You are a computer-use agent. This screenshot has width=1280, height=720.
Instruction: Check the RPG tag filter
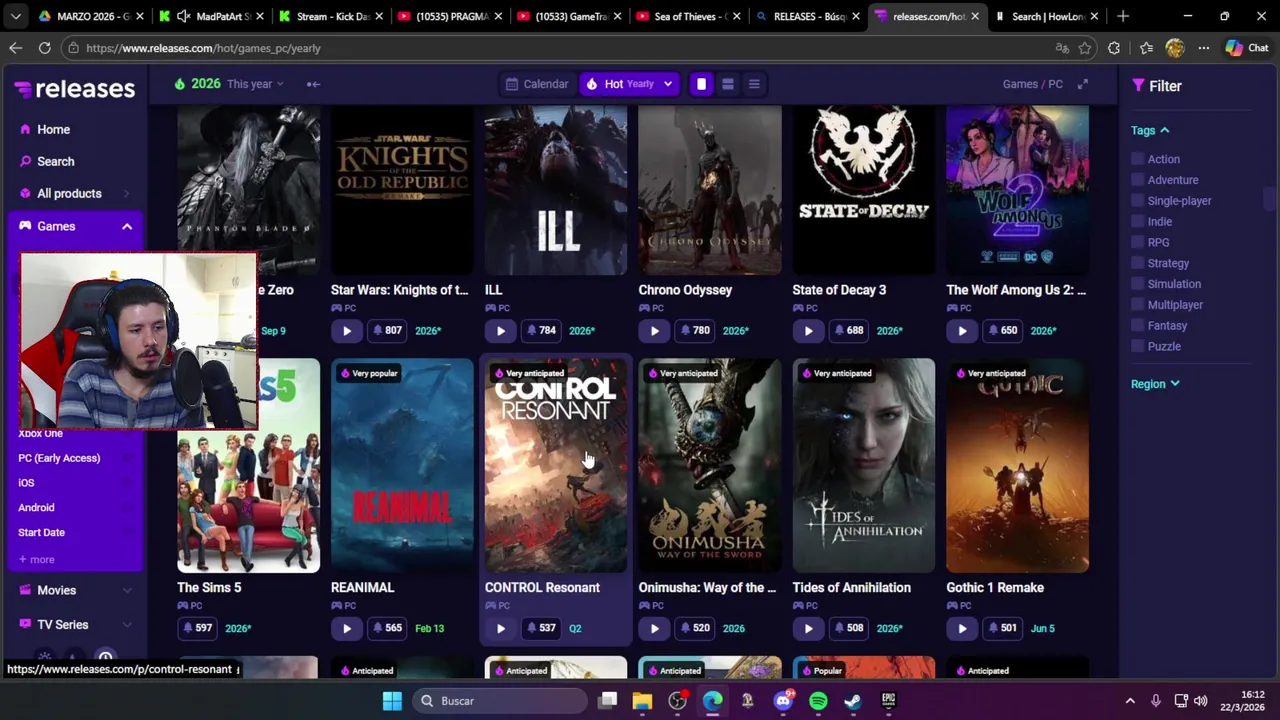(x=1137, y=242)
